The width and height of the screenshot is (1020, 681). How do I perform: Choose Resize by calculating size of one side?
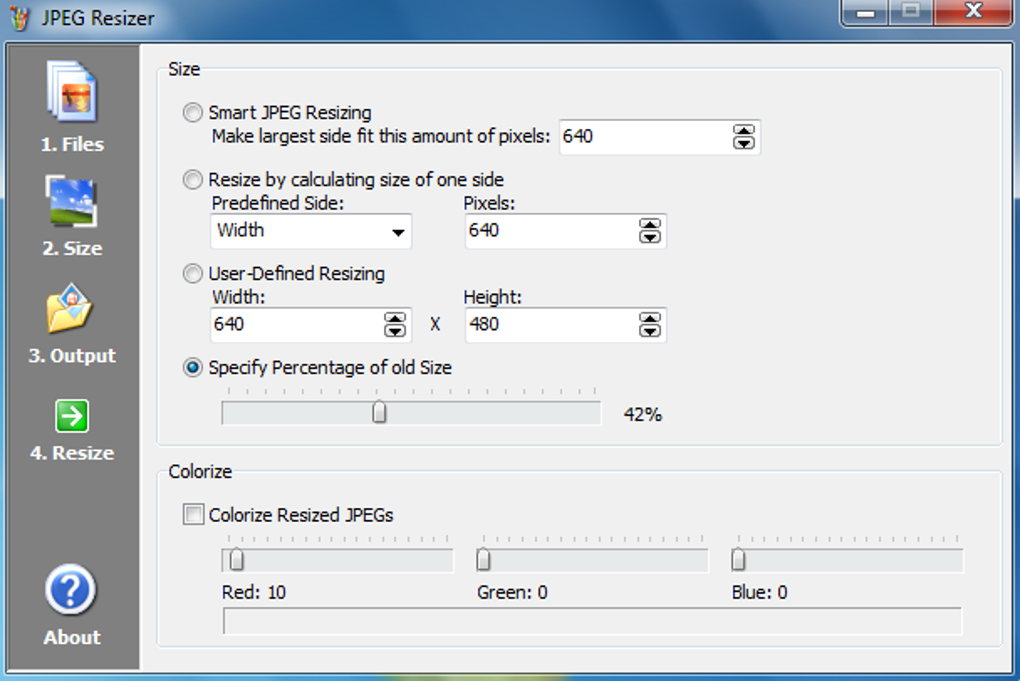(x=192, y=180)
